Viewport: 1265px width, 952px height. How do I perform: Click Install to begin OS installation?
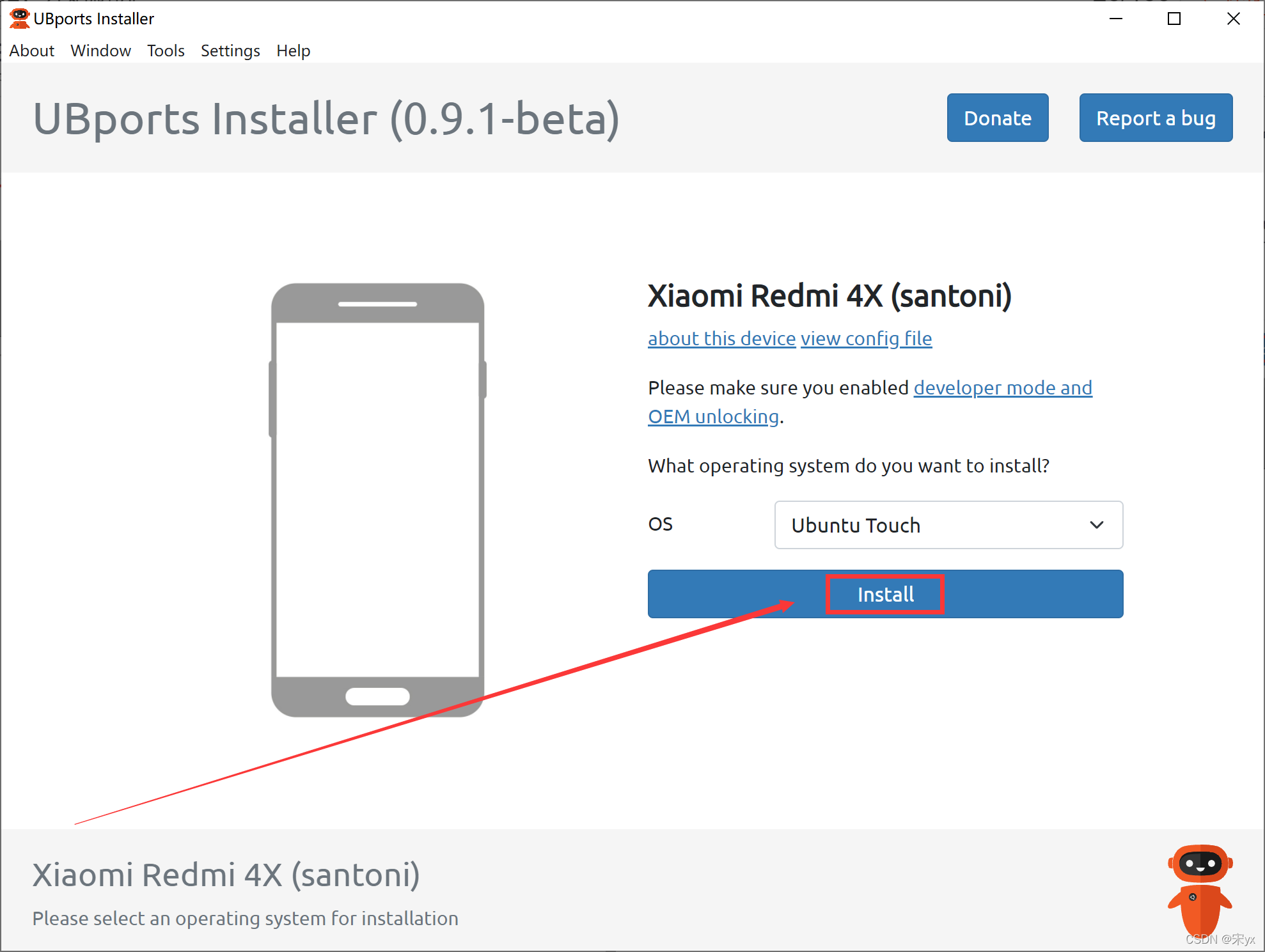click(x=884, y=593)
